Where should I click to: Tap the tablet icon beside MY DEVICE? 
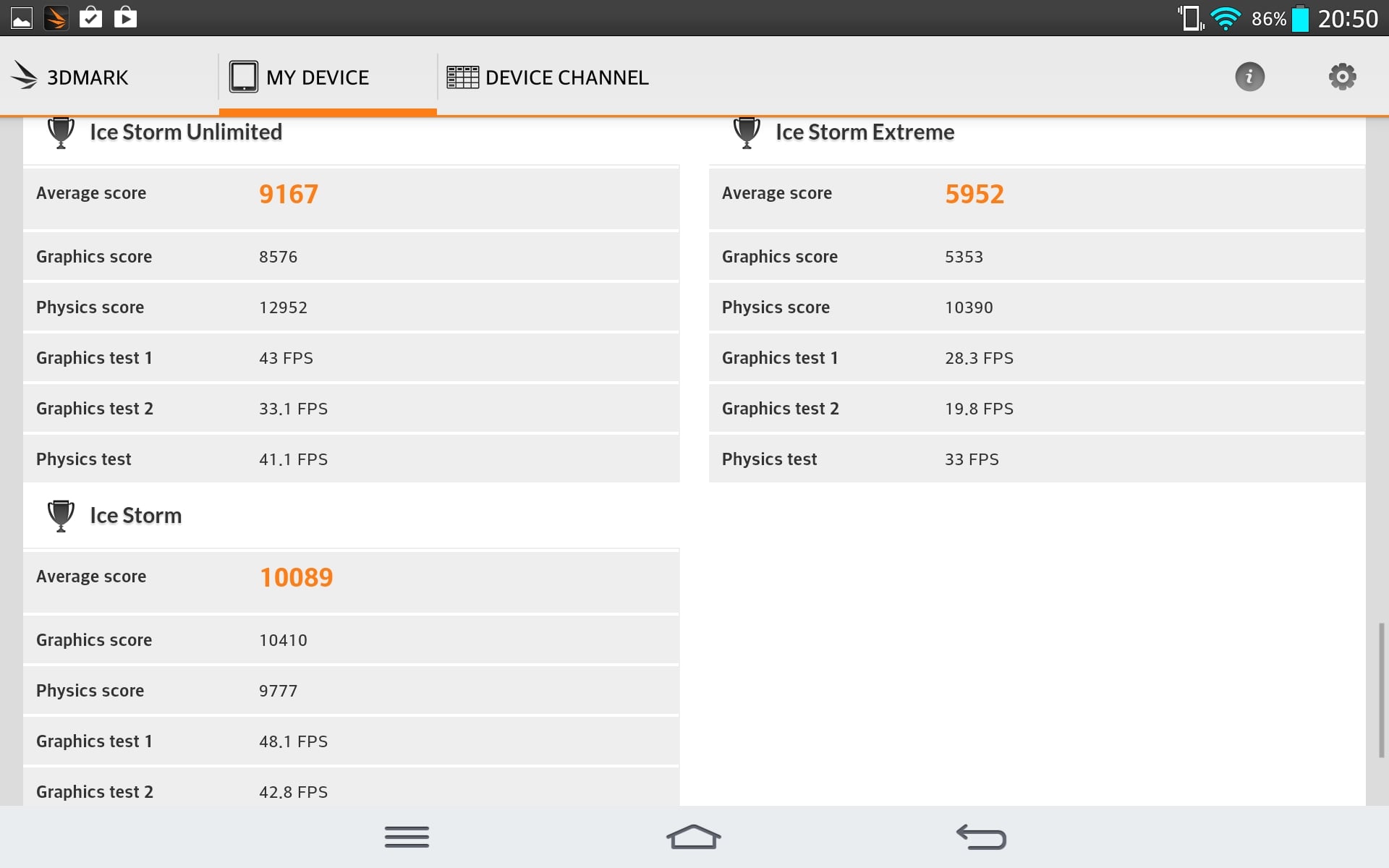243,77
